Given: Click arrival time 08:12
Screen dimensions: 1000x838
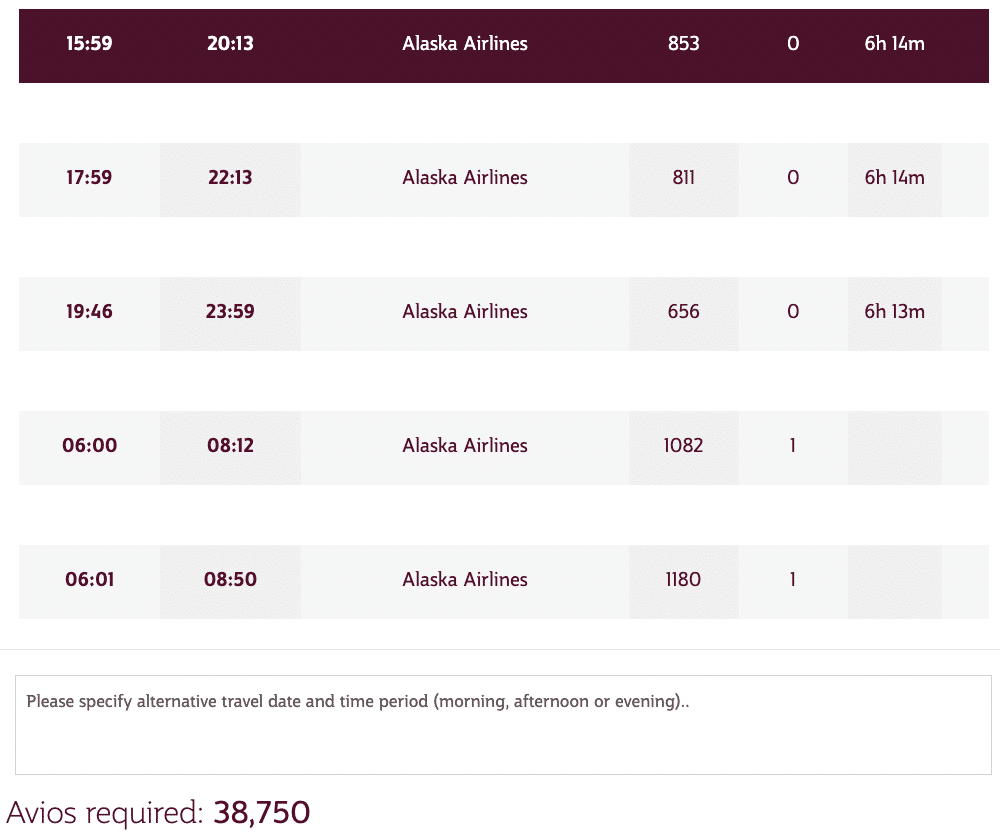Looking at the screenshot, I should coord(230,446).
